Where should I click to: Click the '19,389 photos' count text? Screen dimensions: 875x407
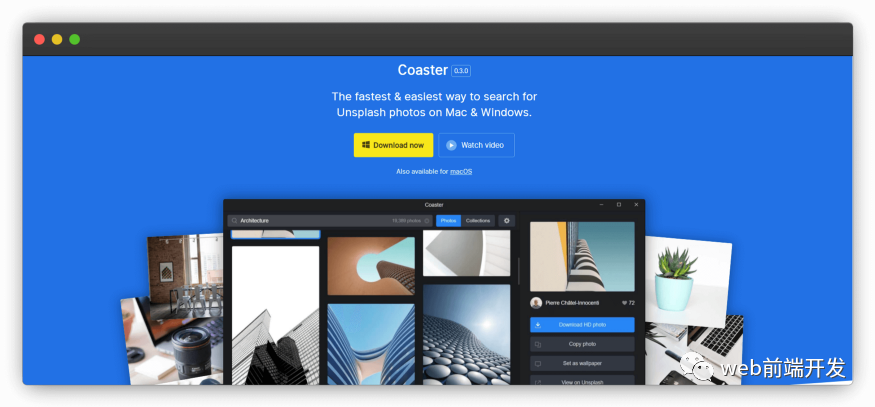[406, 221]
